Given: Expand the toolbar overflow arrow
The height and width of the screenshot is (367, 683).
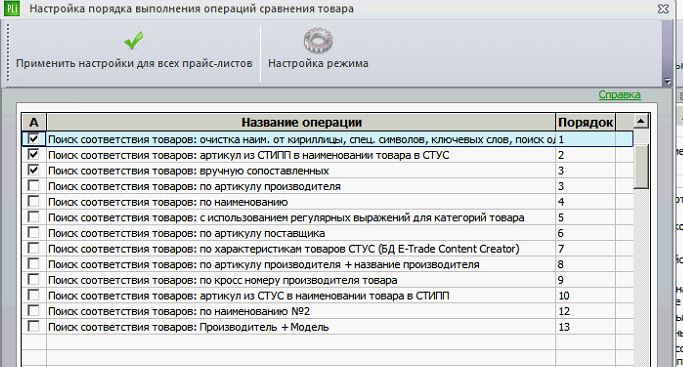Looking at the screenshot, I should tap(667, 81).
